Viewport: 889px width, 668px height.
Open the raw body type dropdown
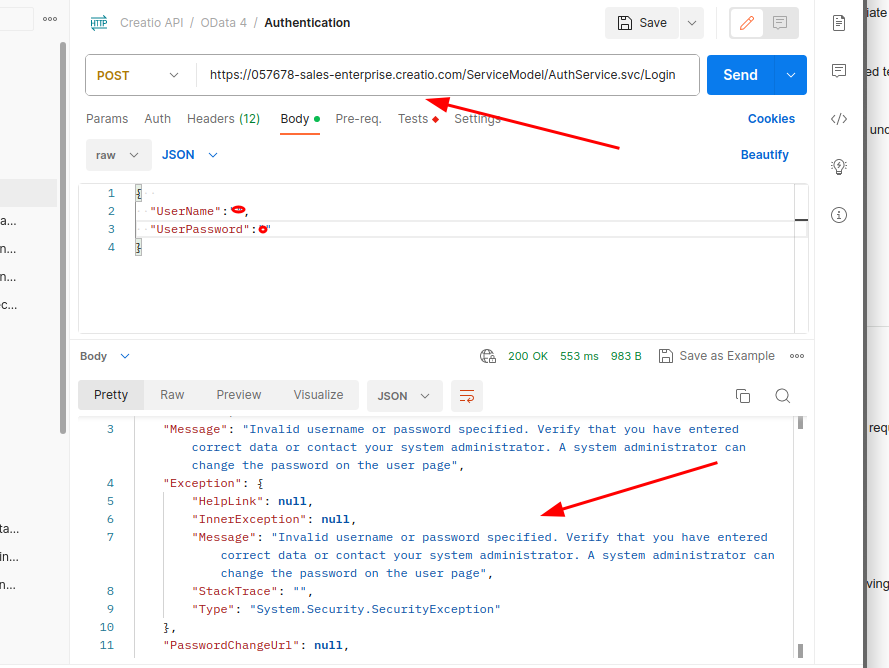point(118,155)
